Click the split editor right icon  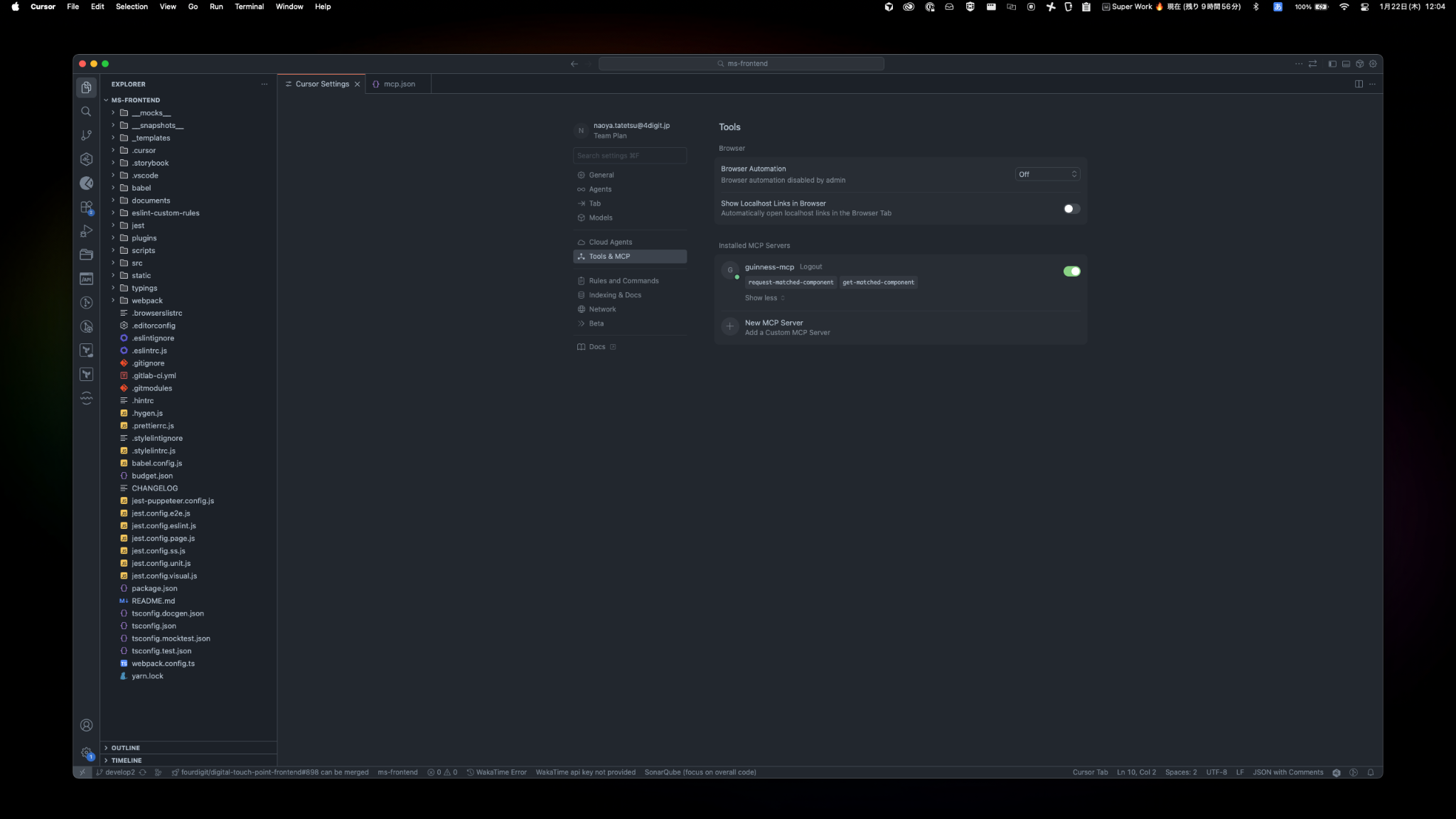pos(1359,84)
